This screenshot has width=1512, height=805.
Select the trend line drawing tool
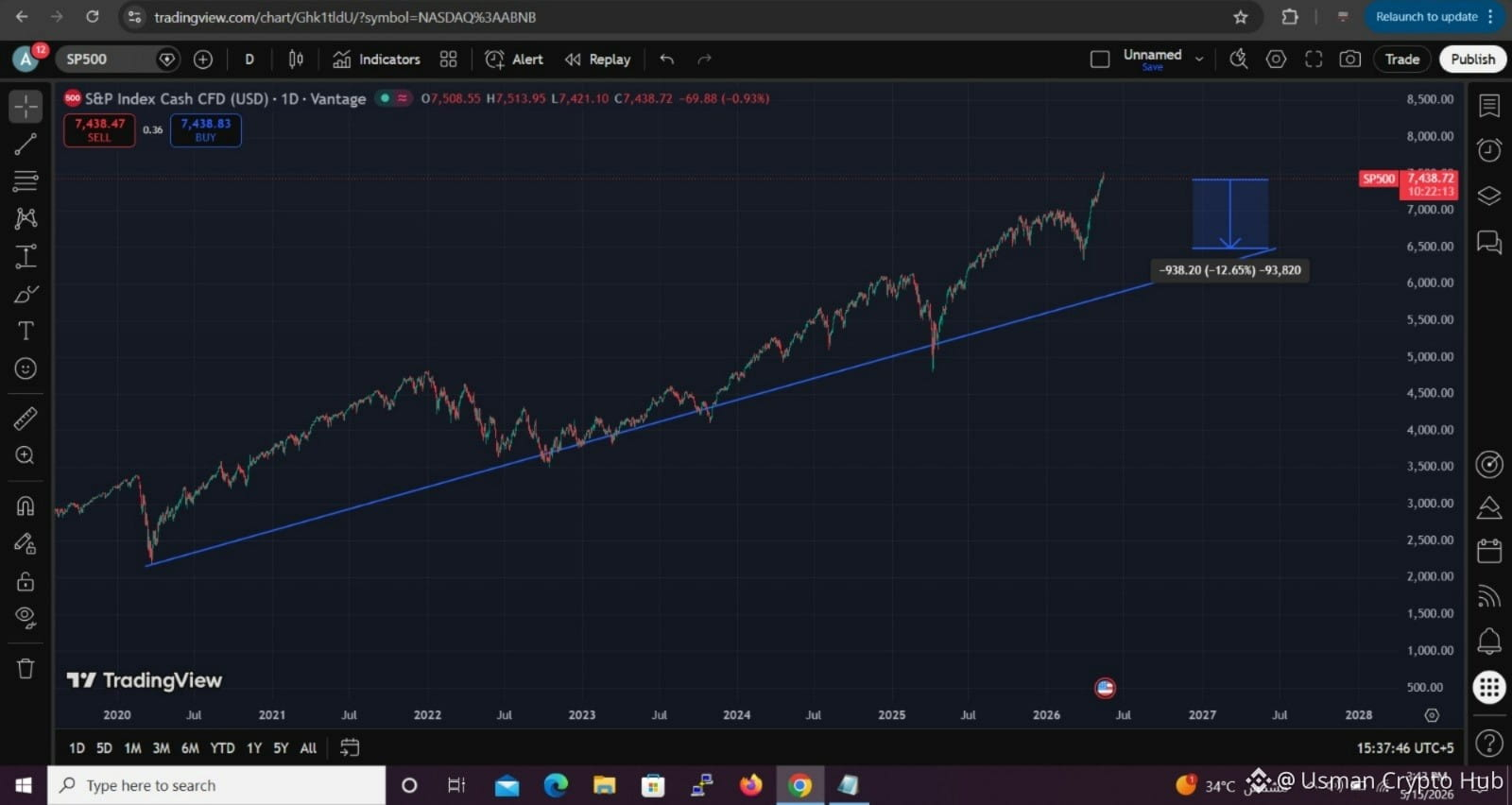coord(26,144)
